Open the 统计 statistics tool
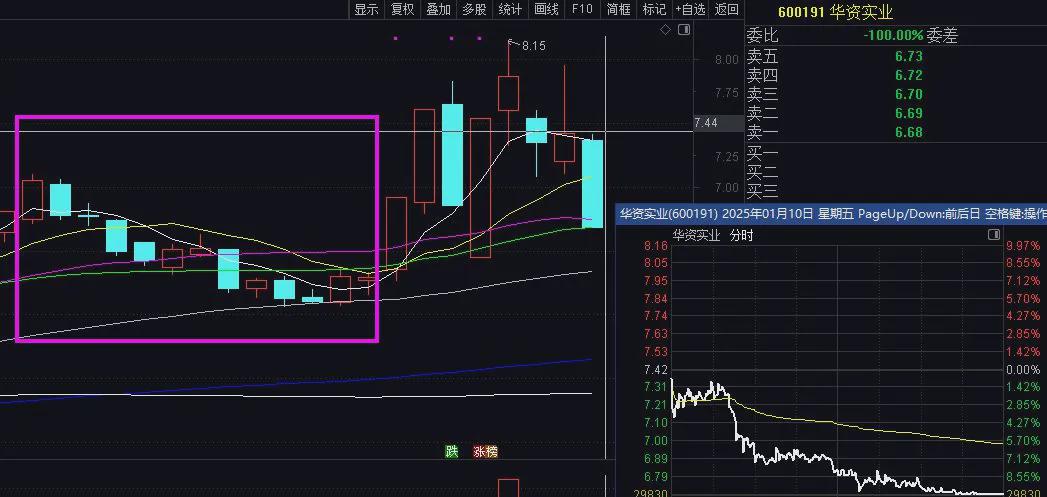Screen dimensions: 1047x497 (x=510, y=9)
